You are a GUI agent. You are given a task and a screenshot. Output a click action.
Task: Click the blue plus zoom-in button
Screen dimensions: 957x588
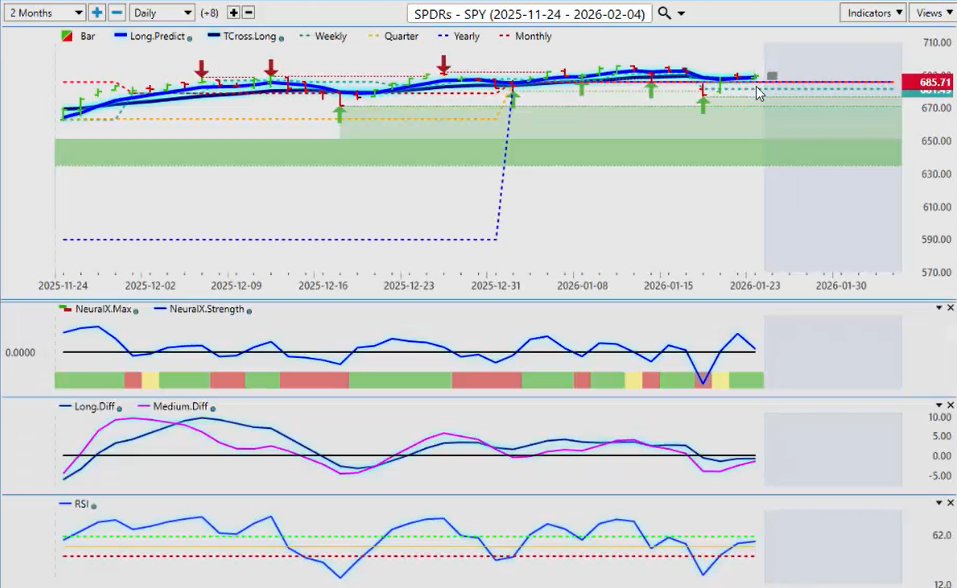point(97,13)
